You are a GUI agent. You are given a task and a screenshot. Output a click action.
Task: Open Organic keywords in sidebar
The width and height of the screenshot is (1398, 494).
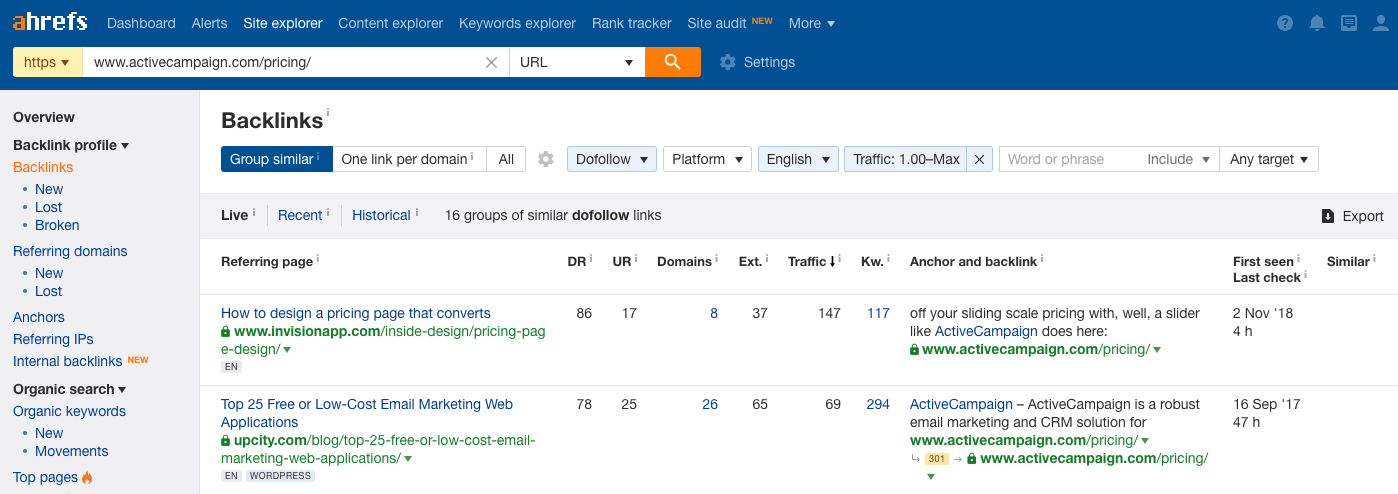(x=70, y=411)
